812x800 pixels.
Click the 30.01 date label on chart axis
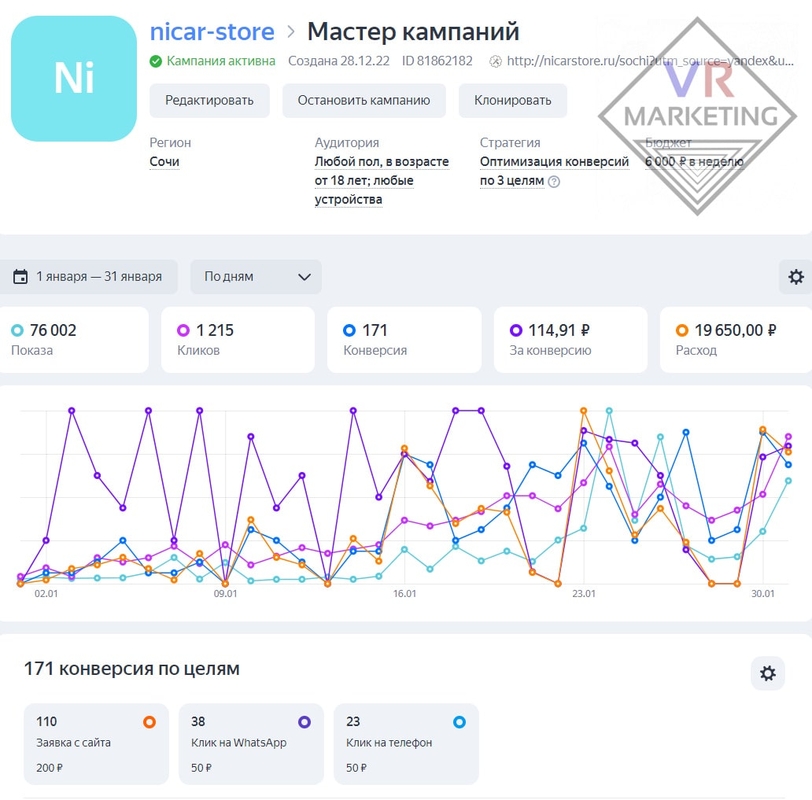pos(763,593)
